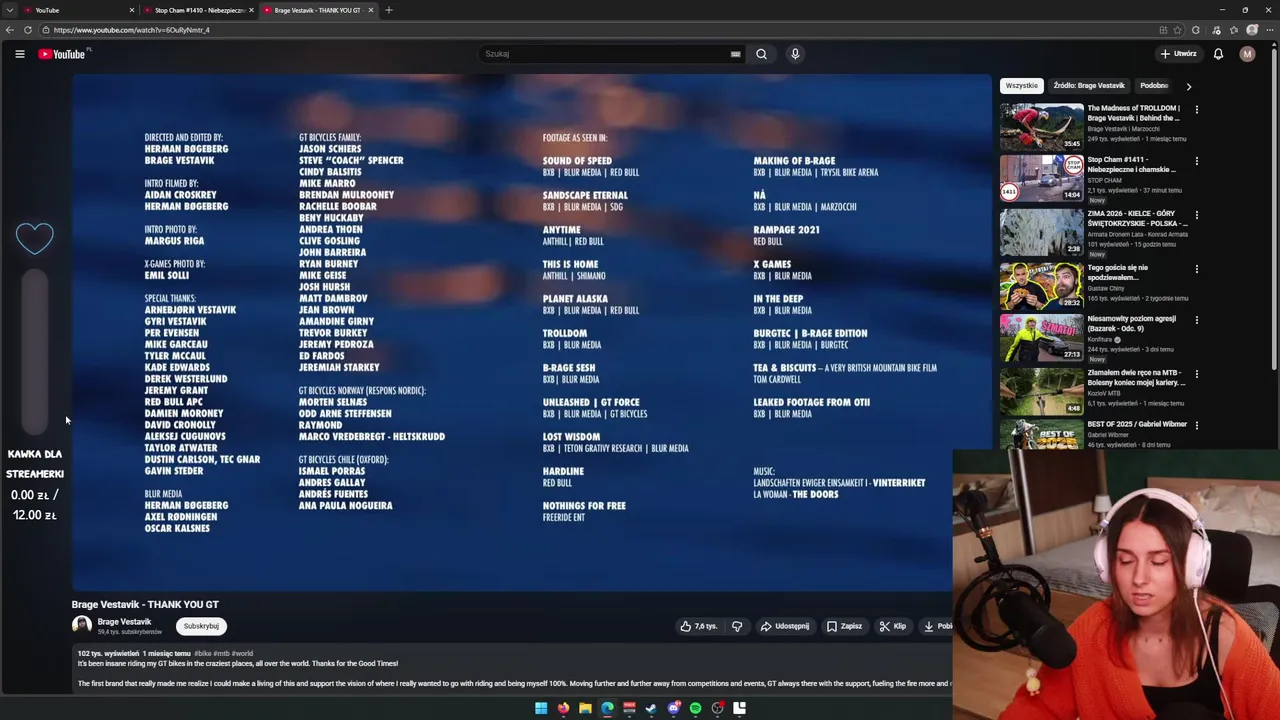Open Microsoft Edge taskbar icon

[x=607, y=708]
